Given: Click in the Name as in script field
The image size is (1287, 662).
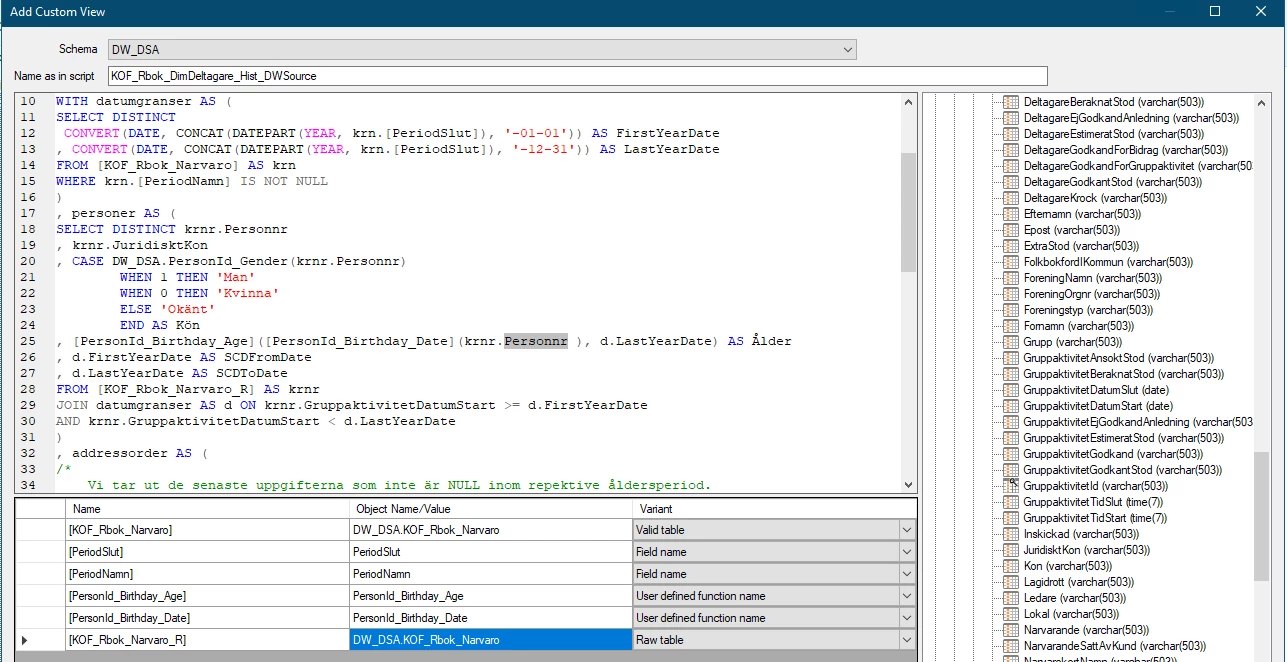Looking at the screenshot, I should (x=577, y=76).
